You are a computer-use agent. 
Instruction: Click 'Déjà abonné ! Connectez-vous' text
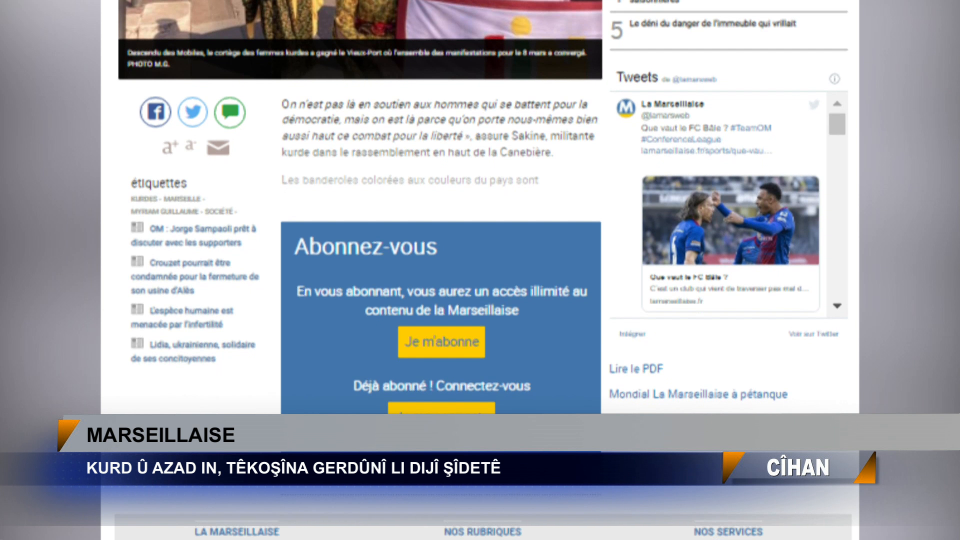pyautogui.click(x=441, y=386)
